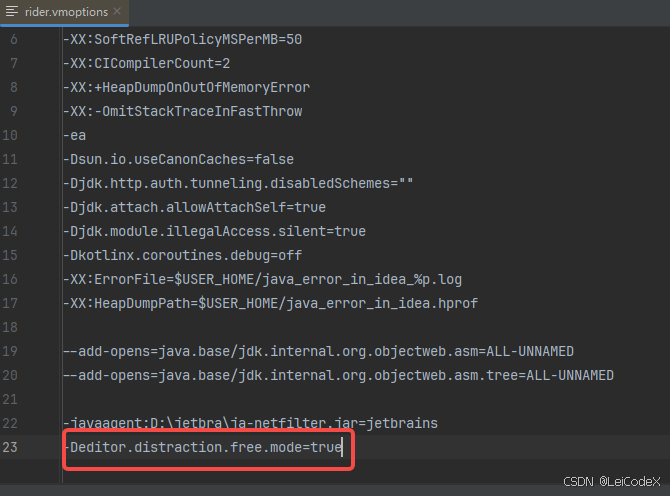Click gutter line number 13

(10, 207)
